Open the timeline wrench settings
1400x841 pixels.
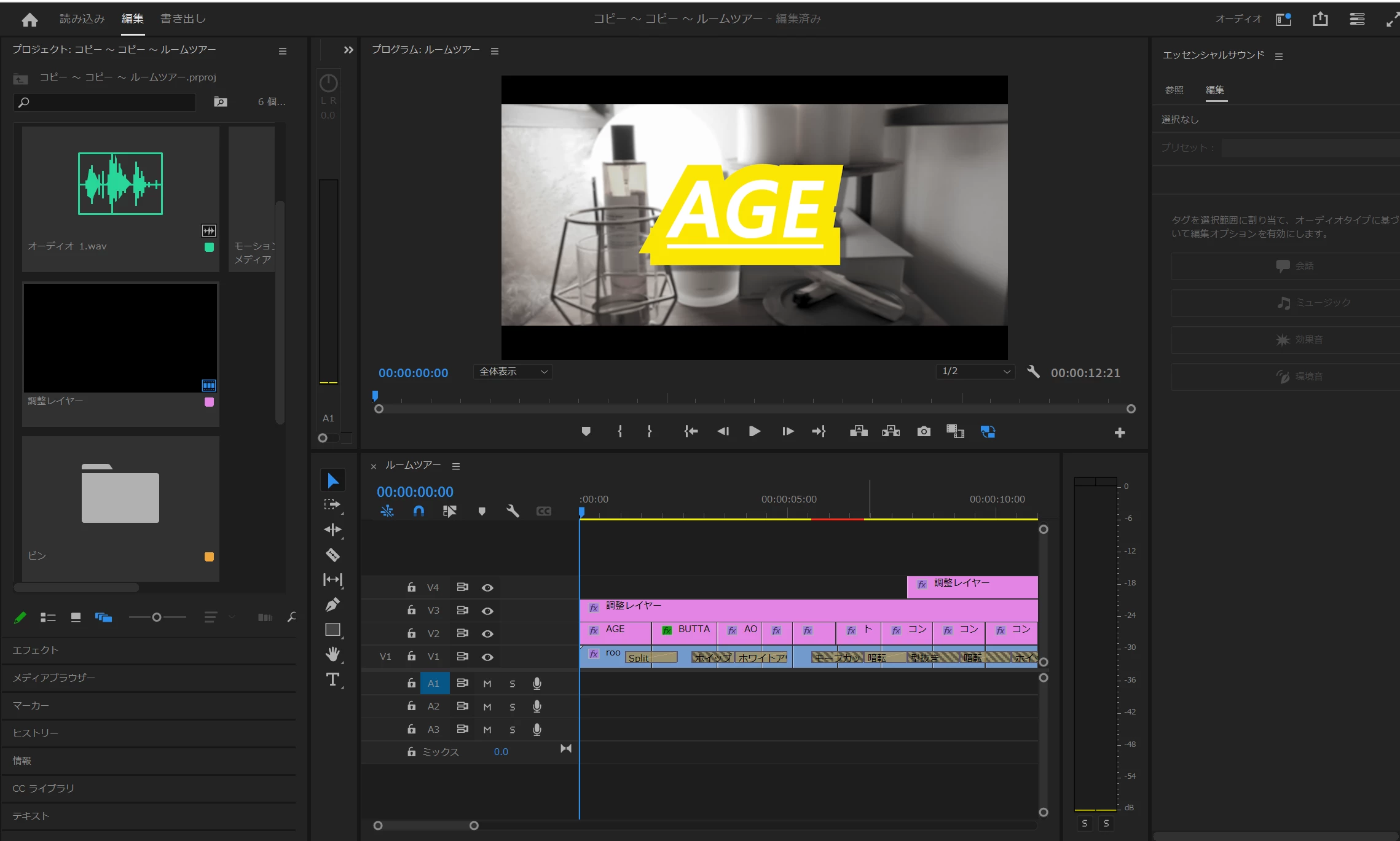tap(513, 511)
